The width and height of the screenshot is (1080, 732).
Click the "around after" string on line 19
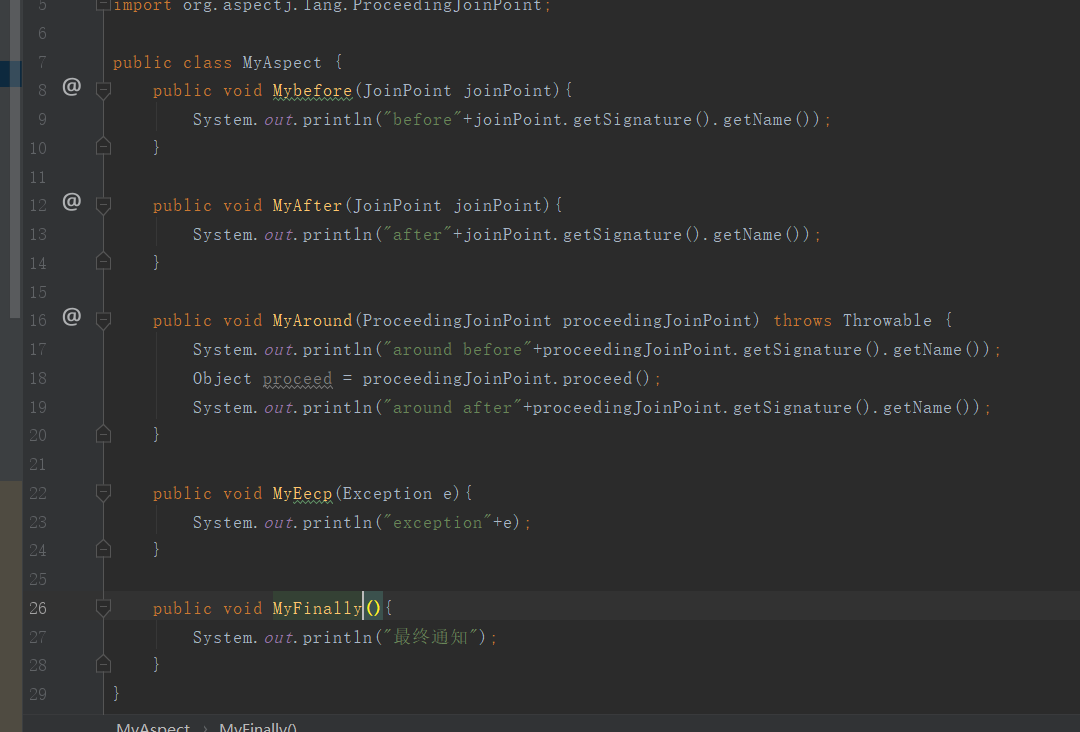[452, 408]
